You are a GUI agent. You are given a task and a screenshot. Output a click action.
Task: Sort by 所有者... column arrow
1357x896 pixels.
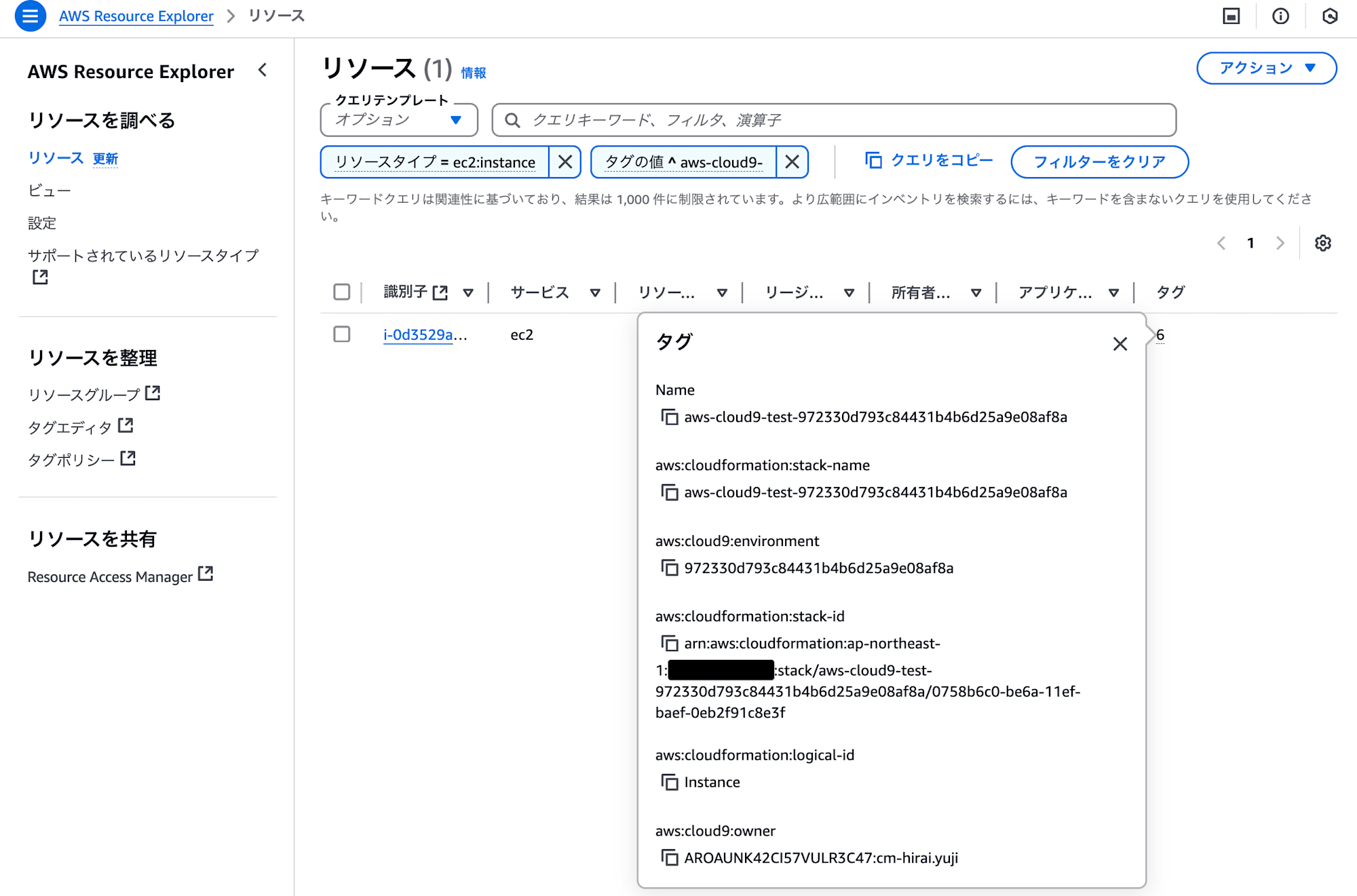pyautogui.click(x=976, y=293)
